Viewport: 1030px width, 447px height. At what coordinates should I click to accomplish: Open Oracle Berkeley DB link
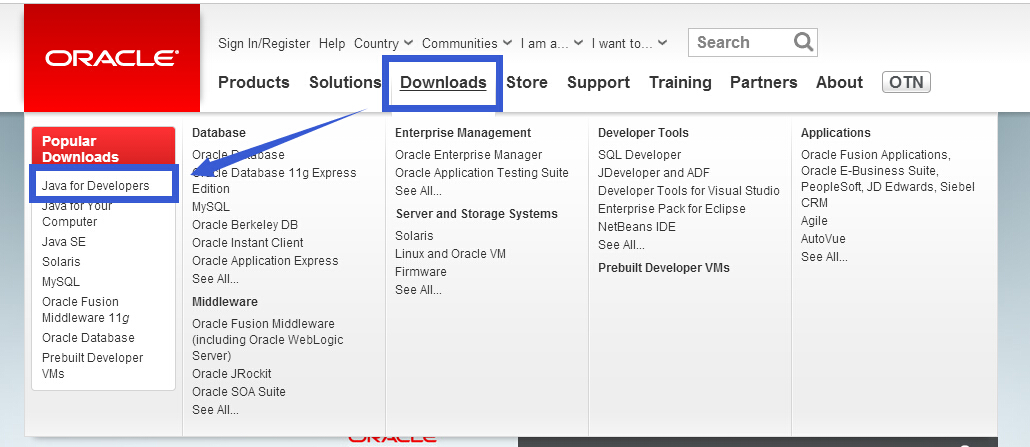[245, 225]
